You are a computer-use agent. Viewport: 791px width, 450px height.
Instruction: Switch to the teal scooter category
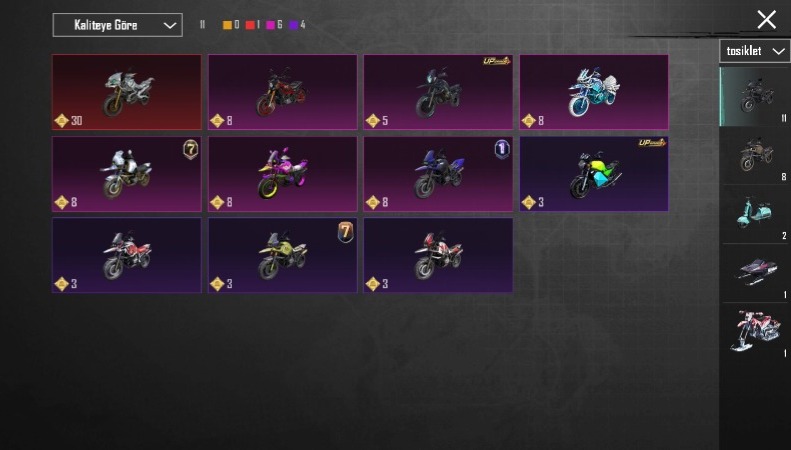(755, 214)
